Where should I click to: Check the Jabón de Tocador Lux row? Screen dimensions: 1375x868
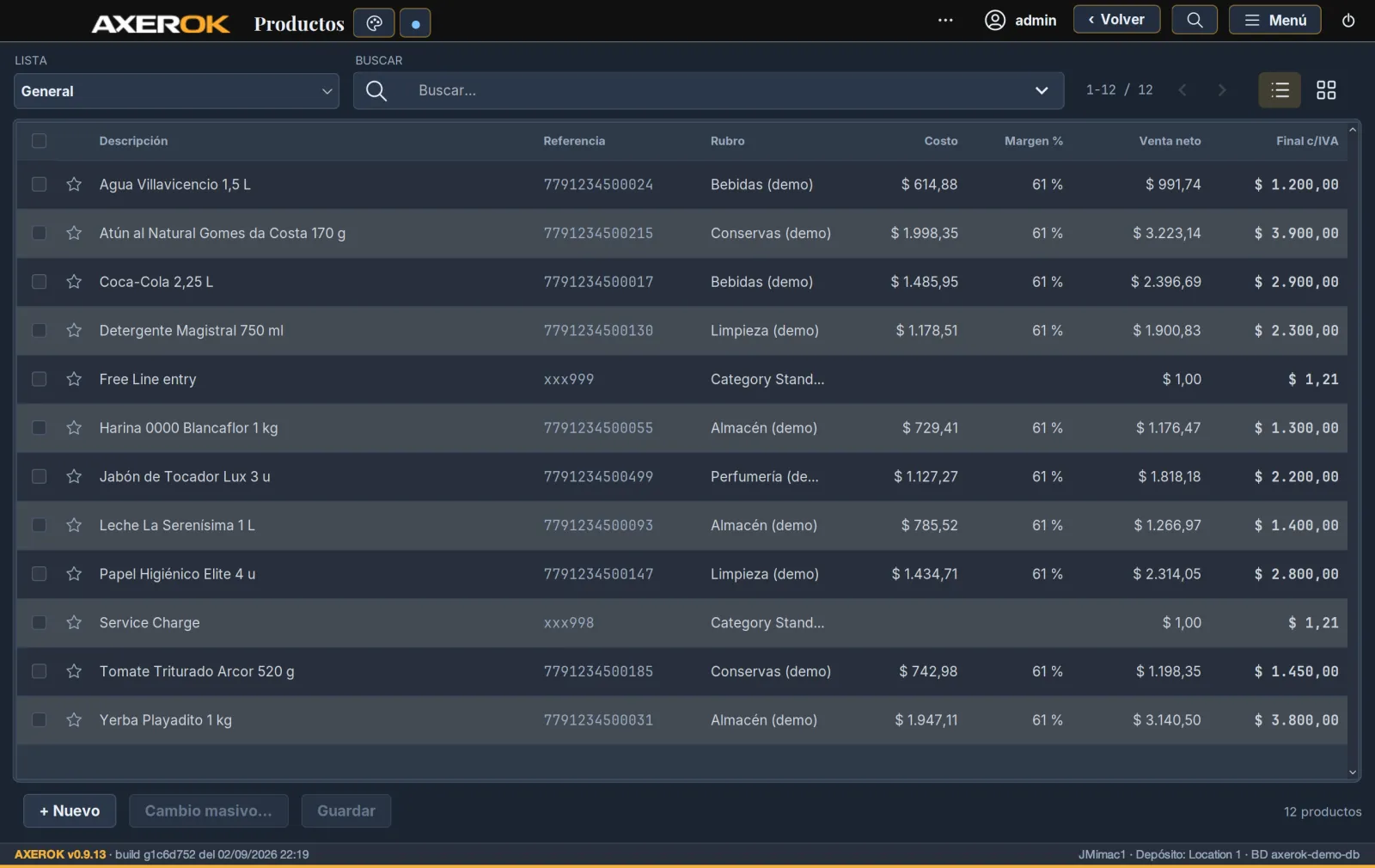pos(40,477)
